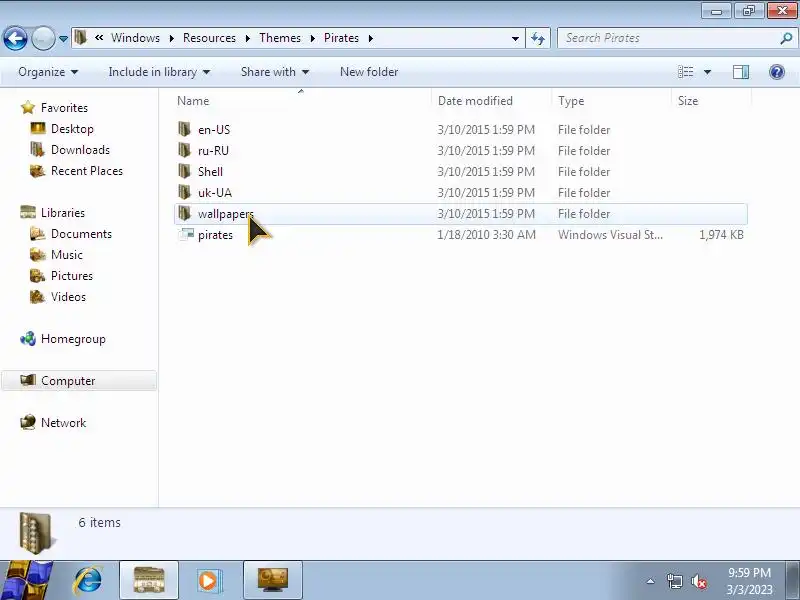Click Resources in the address breadcrumb

pyautogui.click(x=209, y=38)
